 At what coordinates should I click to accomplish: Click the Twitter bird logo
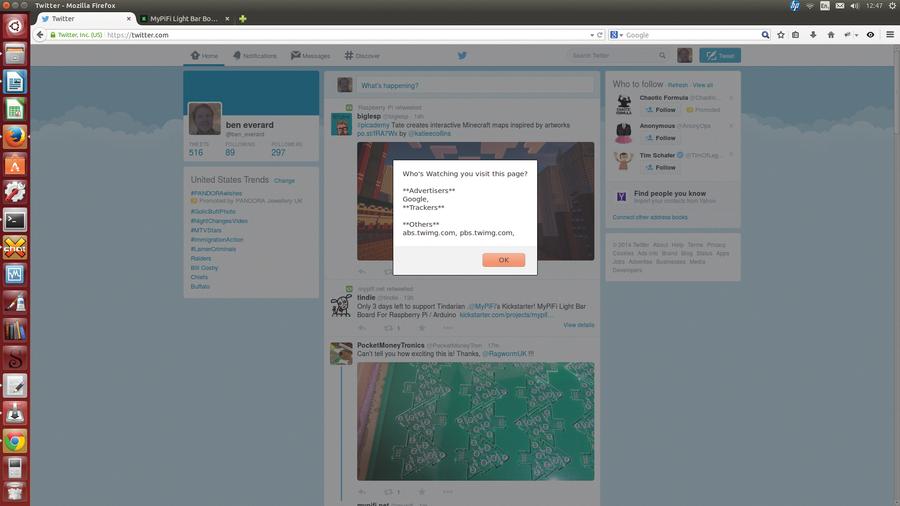(462, 56)
